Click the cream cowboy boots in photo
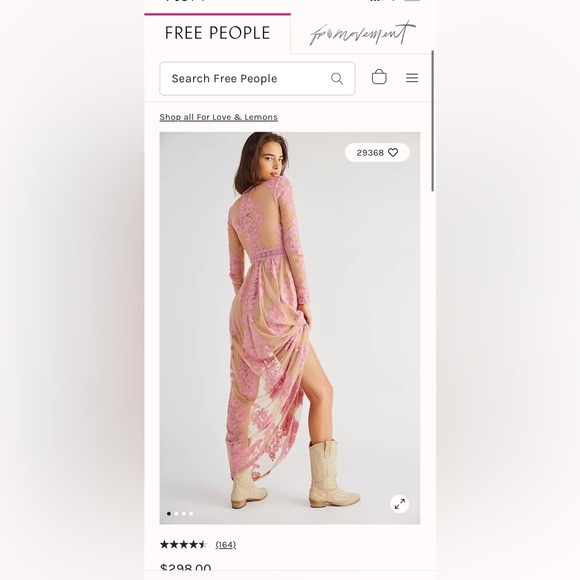This screenshot has width=580, height=580. coord(296,475)
